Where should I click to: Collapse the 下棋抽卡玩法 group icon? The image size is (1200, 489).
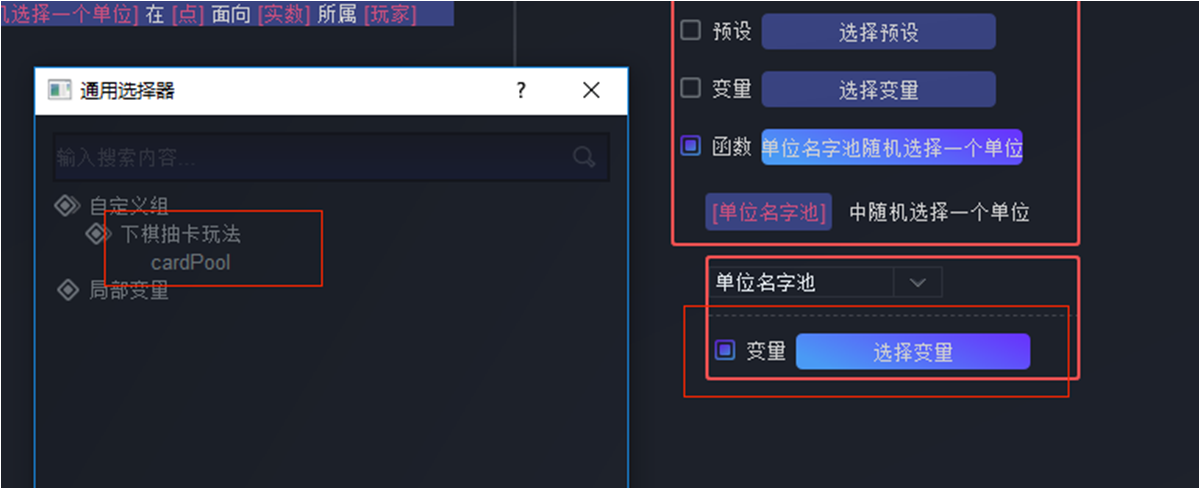click(x=98, y=235)
